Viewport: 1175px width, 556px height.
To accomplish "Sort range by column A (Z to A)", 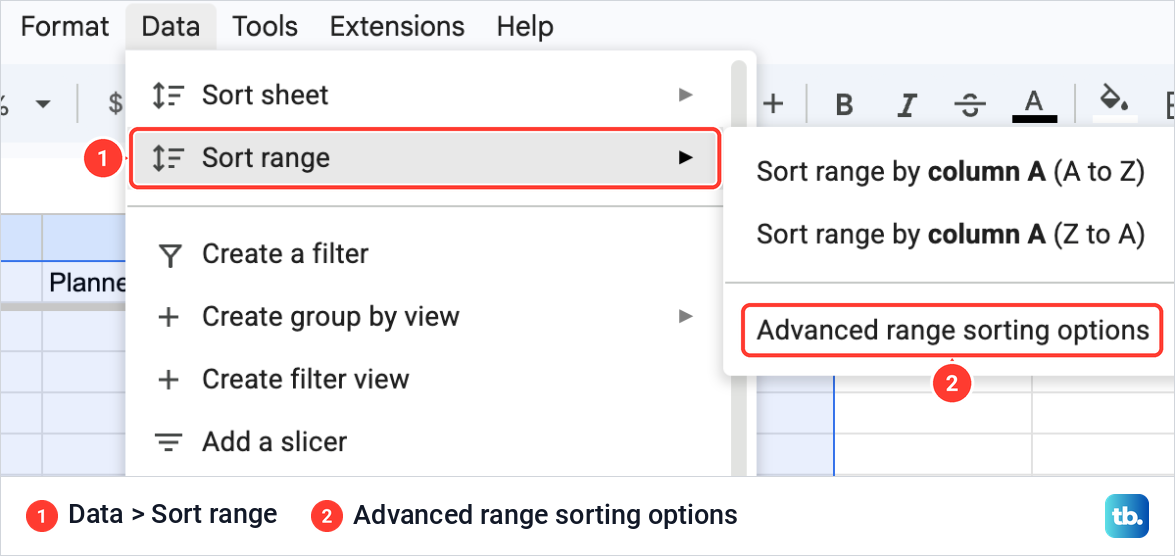I will click(951, 235).
